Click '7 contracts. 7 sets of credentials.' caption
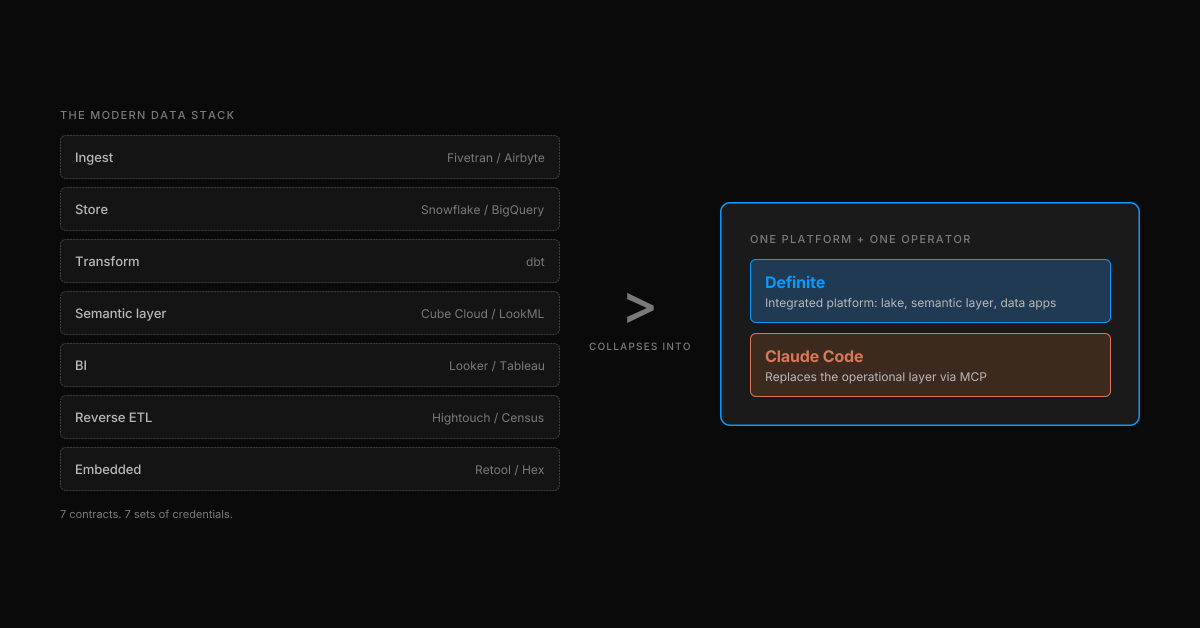This screenshot has height=628, width=1200. 146,514
